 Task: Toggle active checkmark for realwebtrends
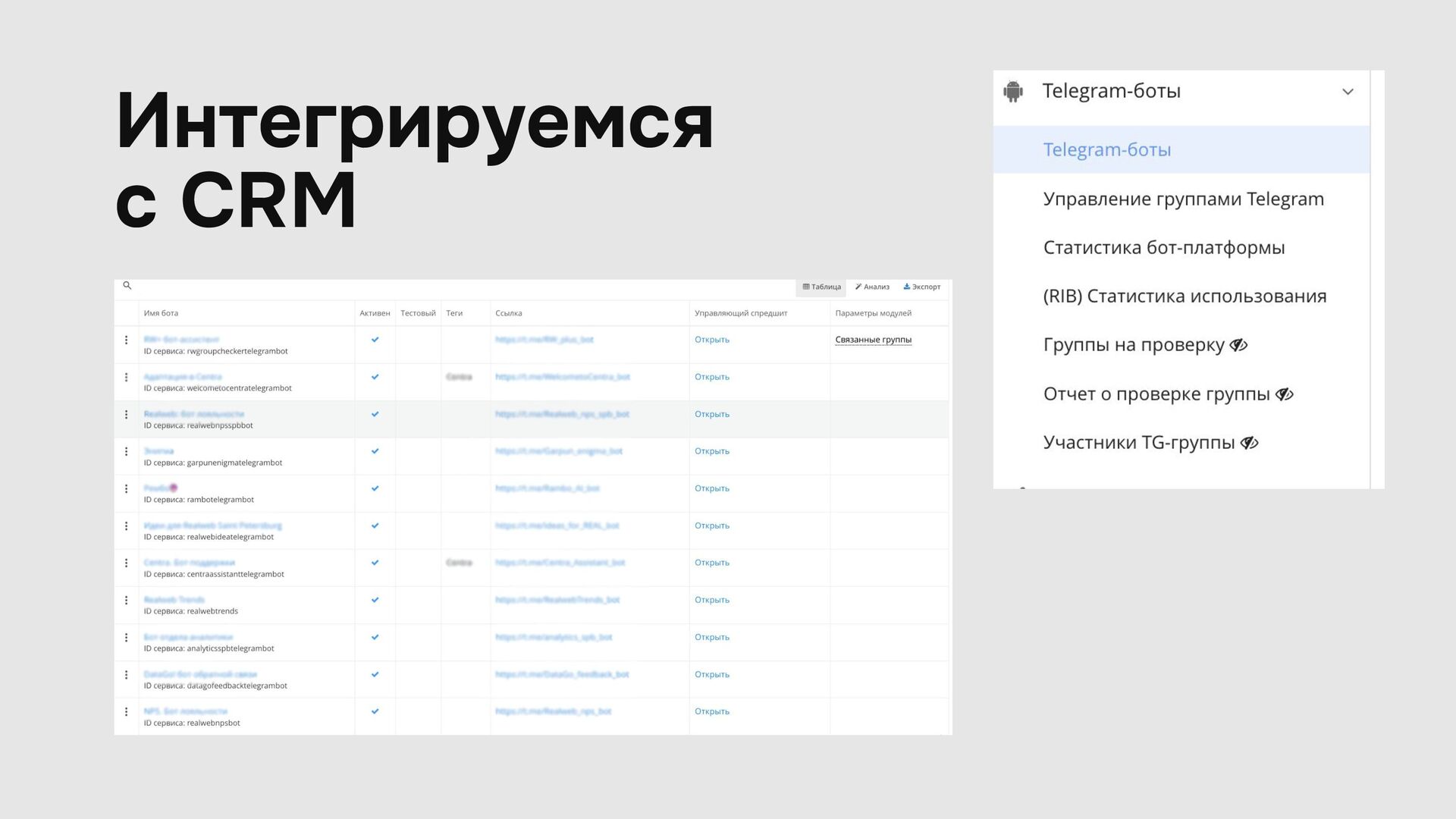tap(375, 600)
